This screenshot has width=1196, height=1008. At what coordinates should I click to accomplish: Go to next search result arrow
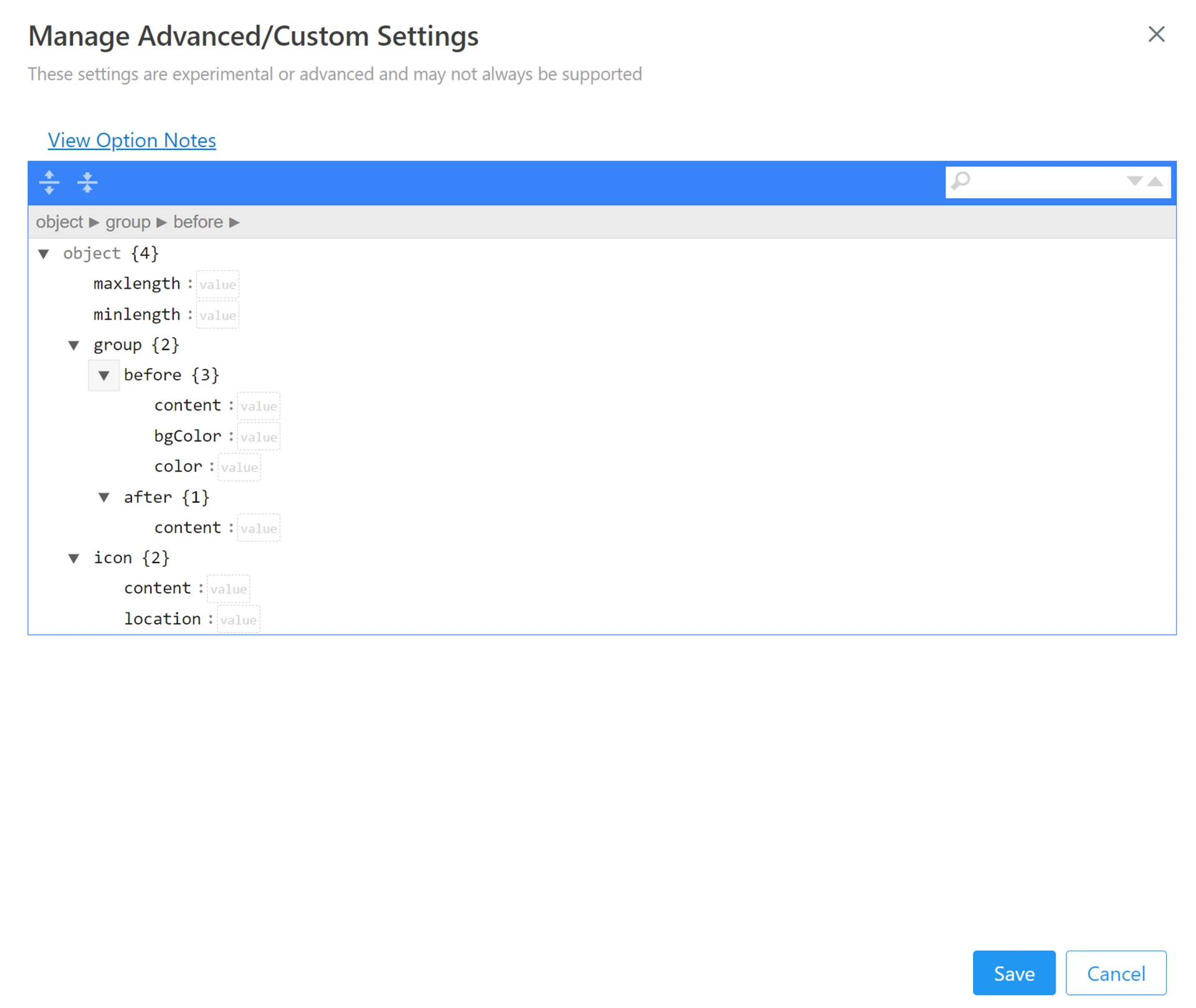pyautogui.click(x=1134, y=181)
